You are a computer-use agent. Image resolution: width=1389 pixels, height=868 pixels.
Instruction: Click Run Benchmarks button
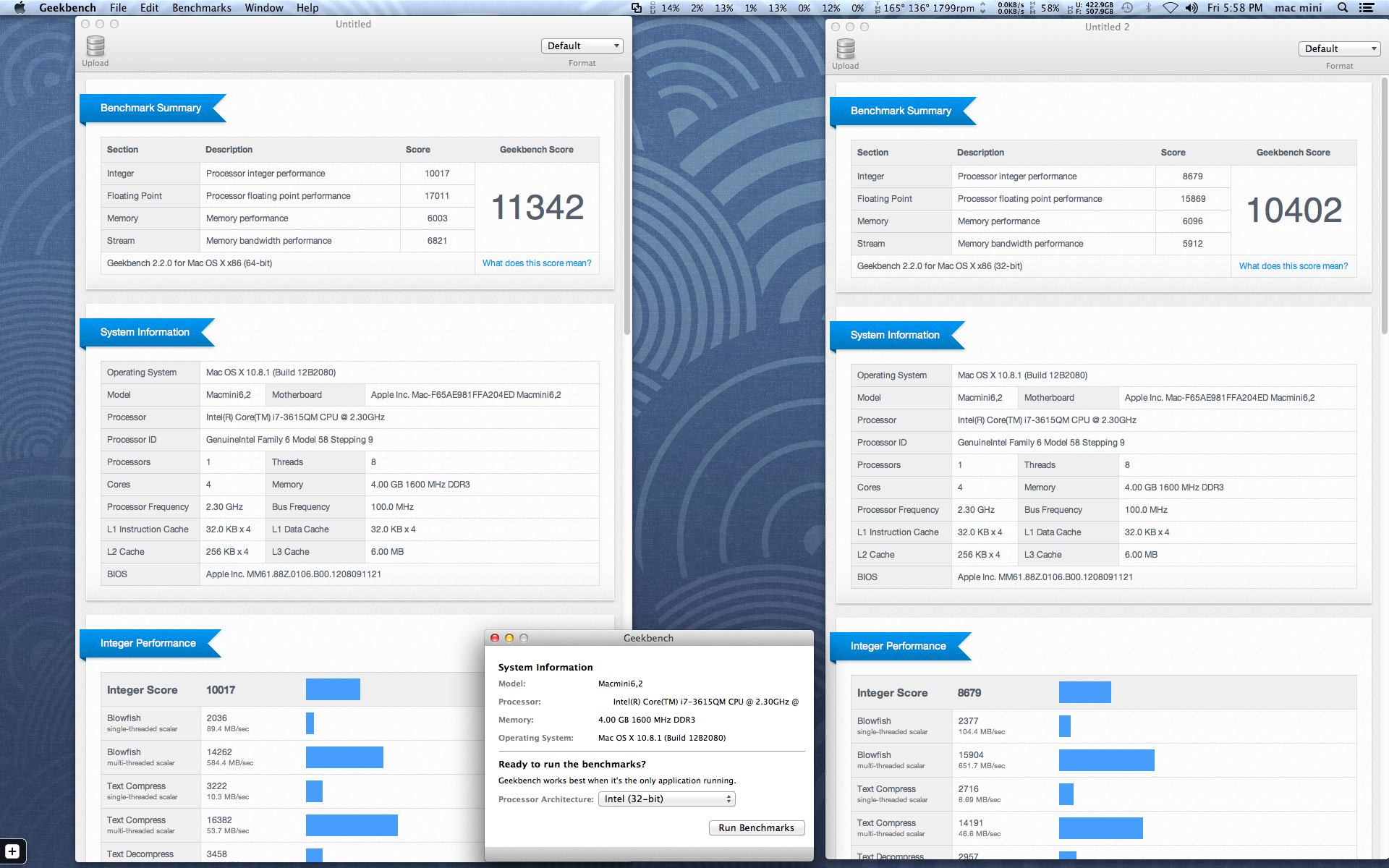pyautogui.click(x=756, y=827)
